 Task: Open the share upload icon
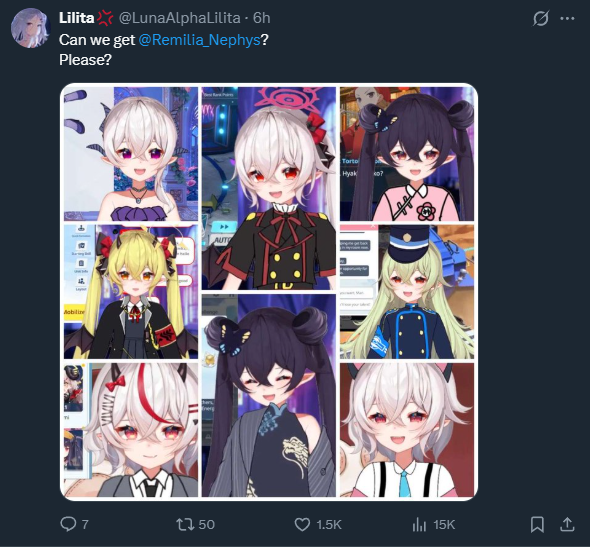(x=567, y=524)
